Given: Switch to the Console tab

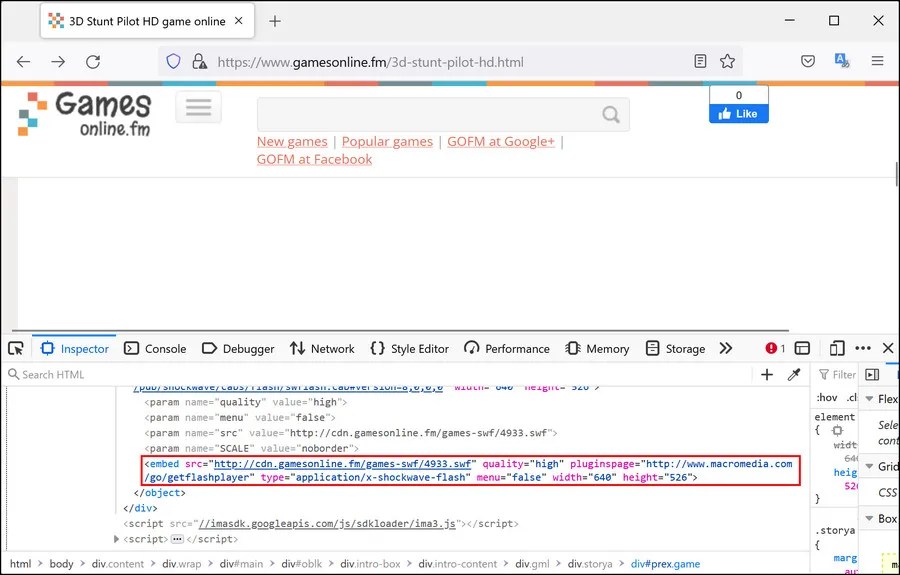Looking at the screenshot, I should point(155,348).
